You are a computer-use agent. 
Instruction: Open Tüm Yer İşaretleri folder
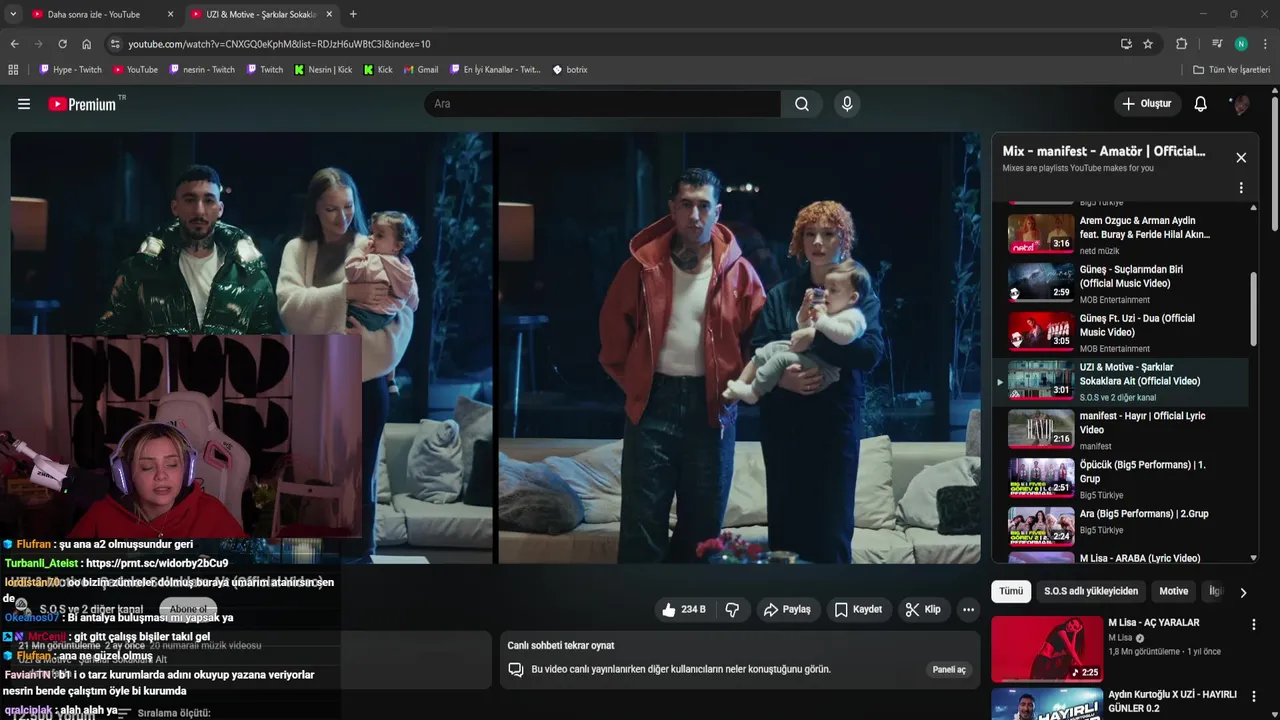click(x=1232, y=70)
